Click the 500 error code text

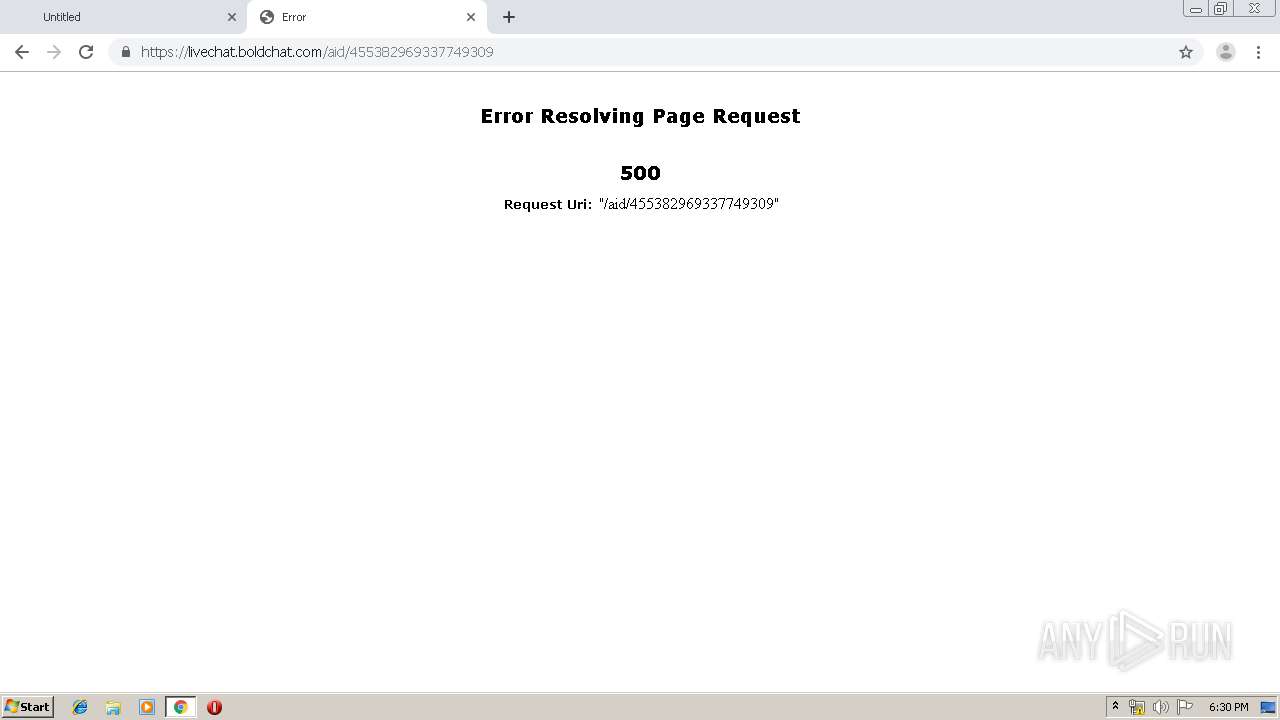[640, 173]
